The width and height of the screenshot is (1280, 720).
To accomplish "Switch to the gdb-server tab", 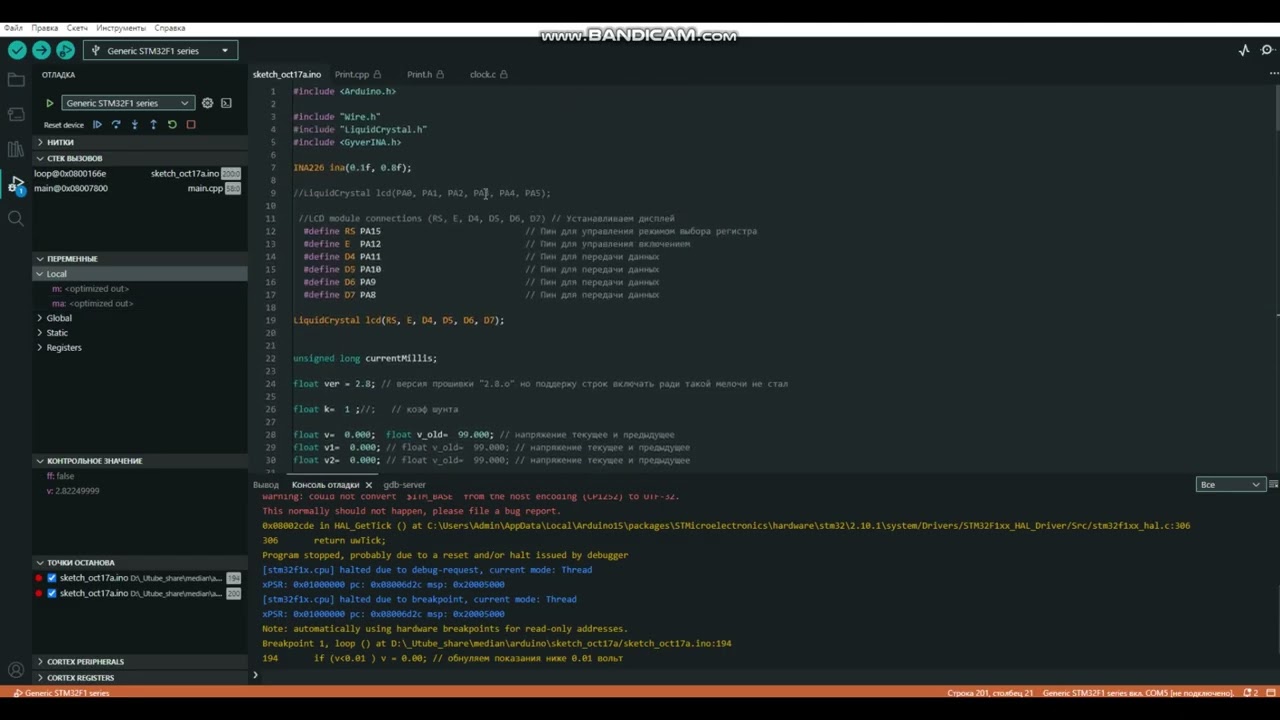I will [x=404, y=485].
